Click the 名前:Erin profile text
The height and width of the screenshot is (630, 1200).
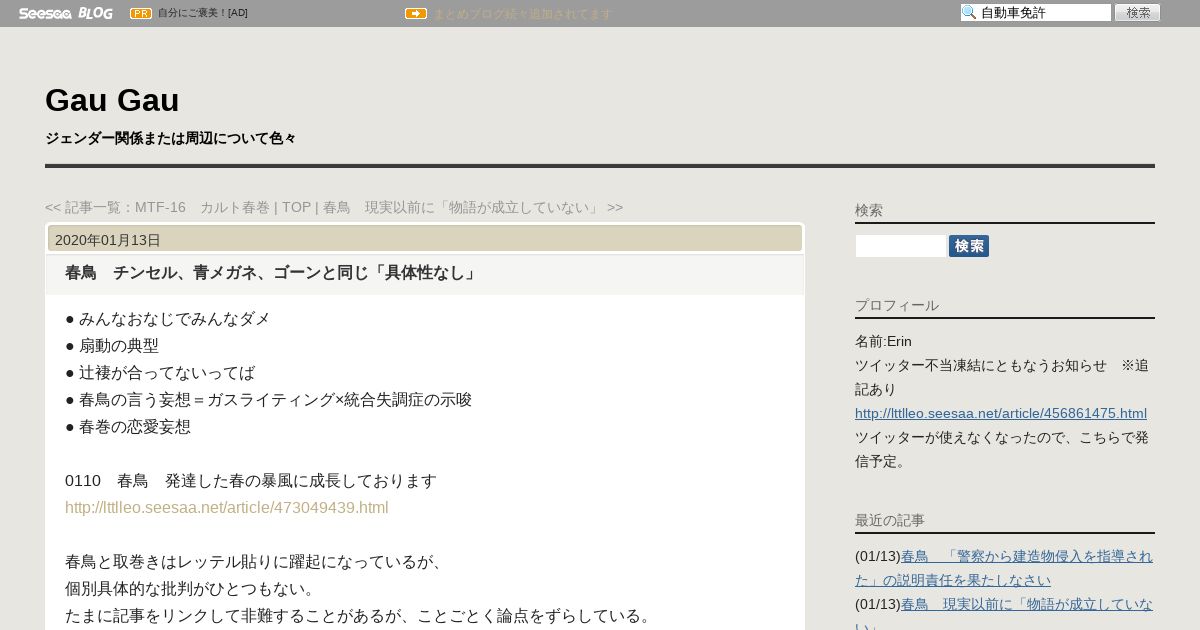[x=883, y=341]
